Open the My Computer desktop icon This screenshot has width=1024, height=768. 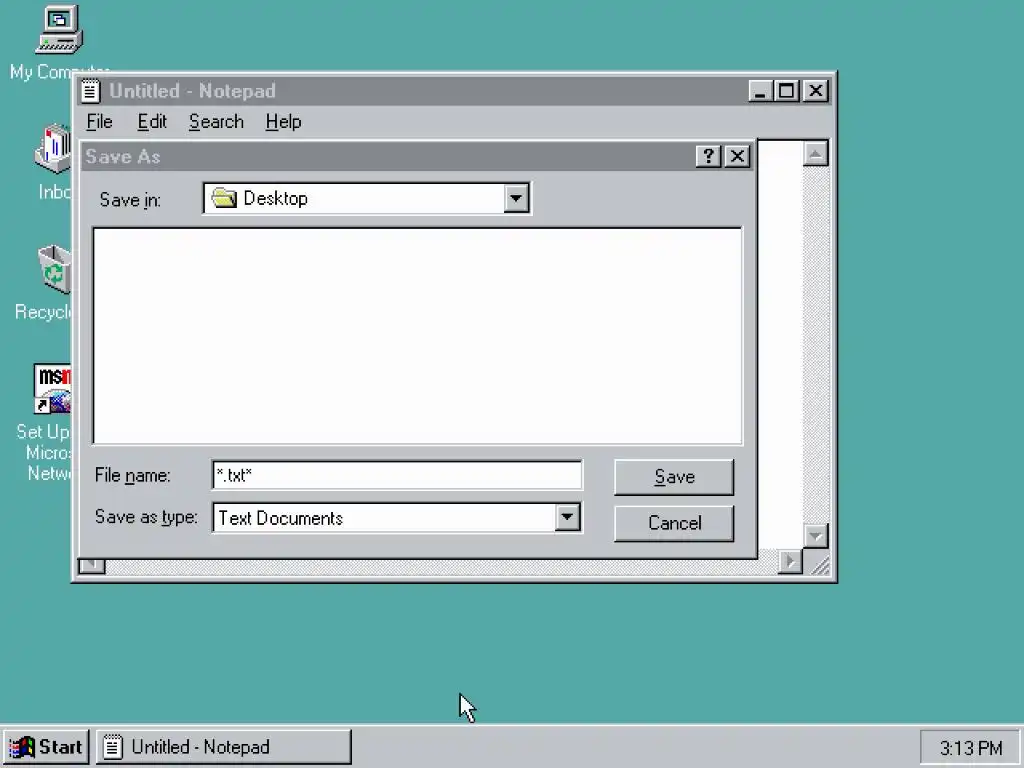(59, 29)
